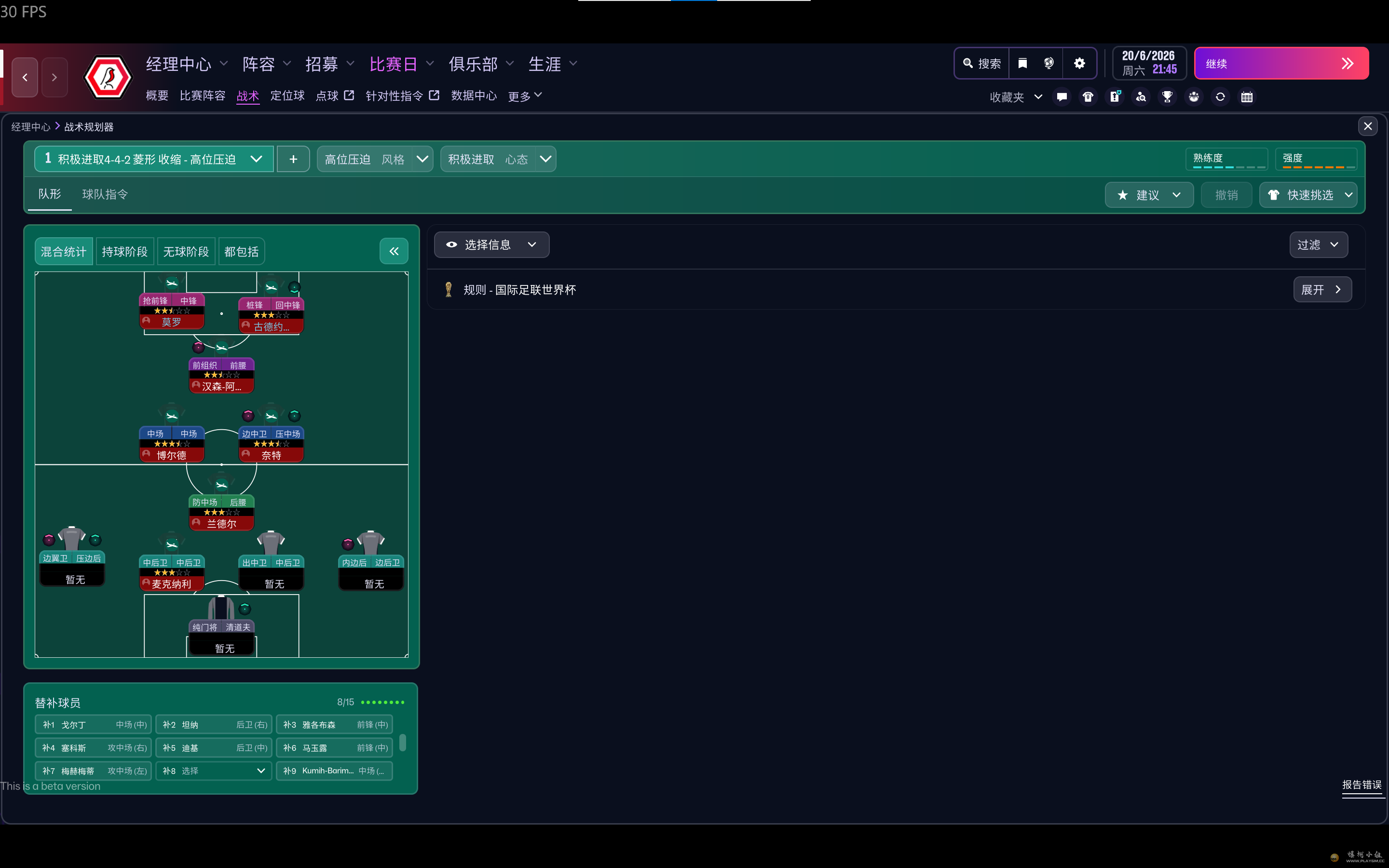Image resolution: width=1389 pixels, height=868 pixels.
Task: Open the trophy competitions icon
Action: click(x=1167, y=96)
